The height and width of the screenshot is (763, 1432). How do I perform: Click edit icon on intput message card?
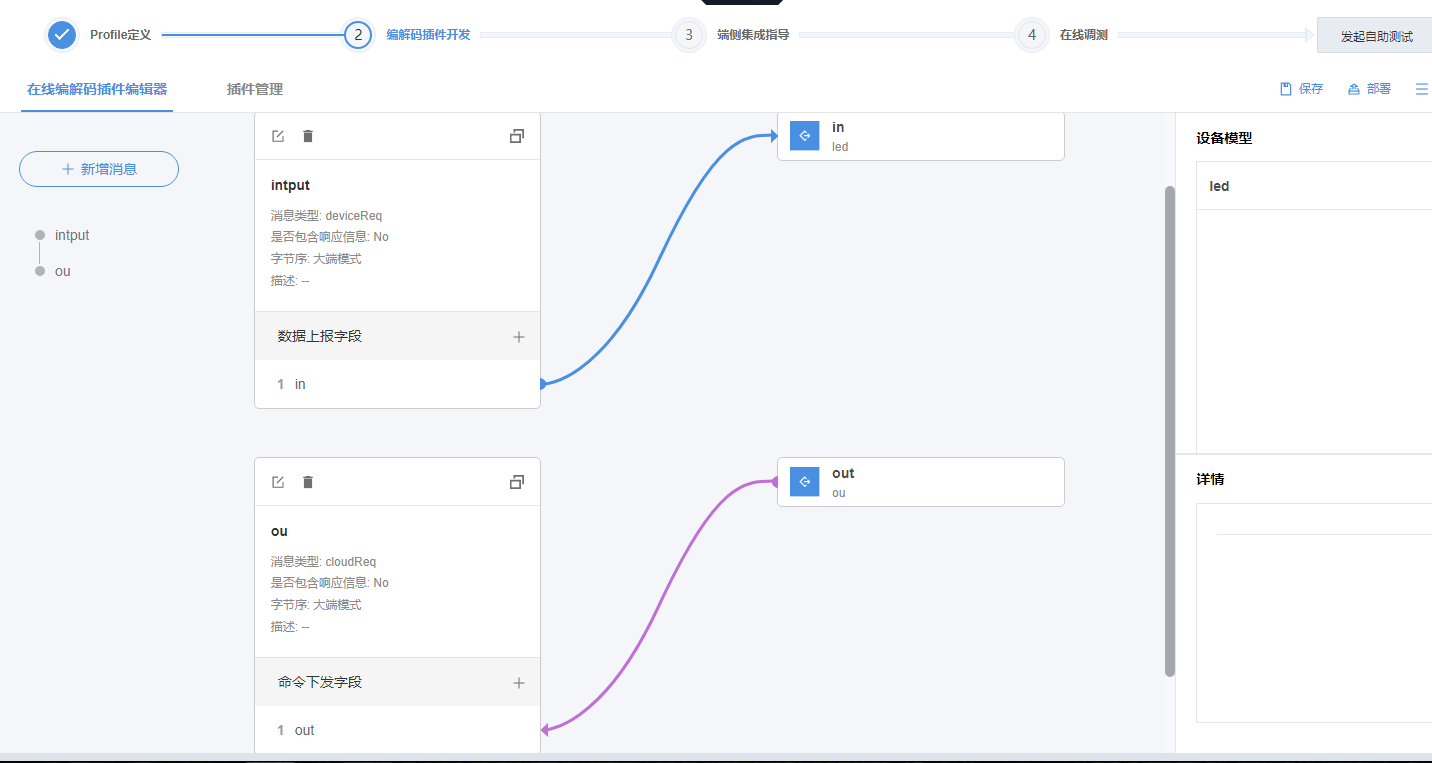pyautogui.click(x=278, y=136)
